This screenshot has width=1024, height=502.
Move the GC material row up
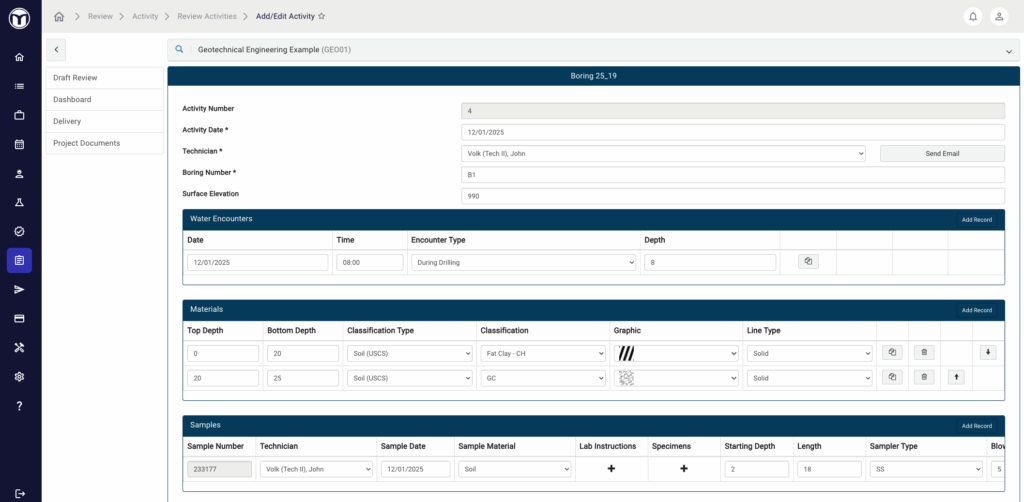pos(956,377)
